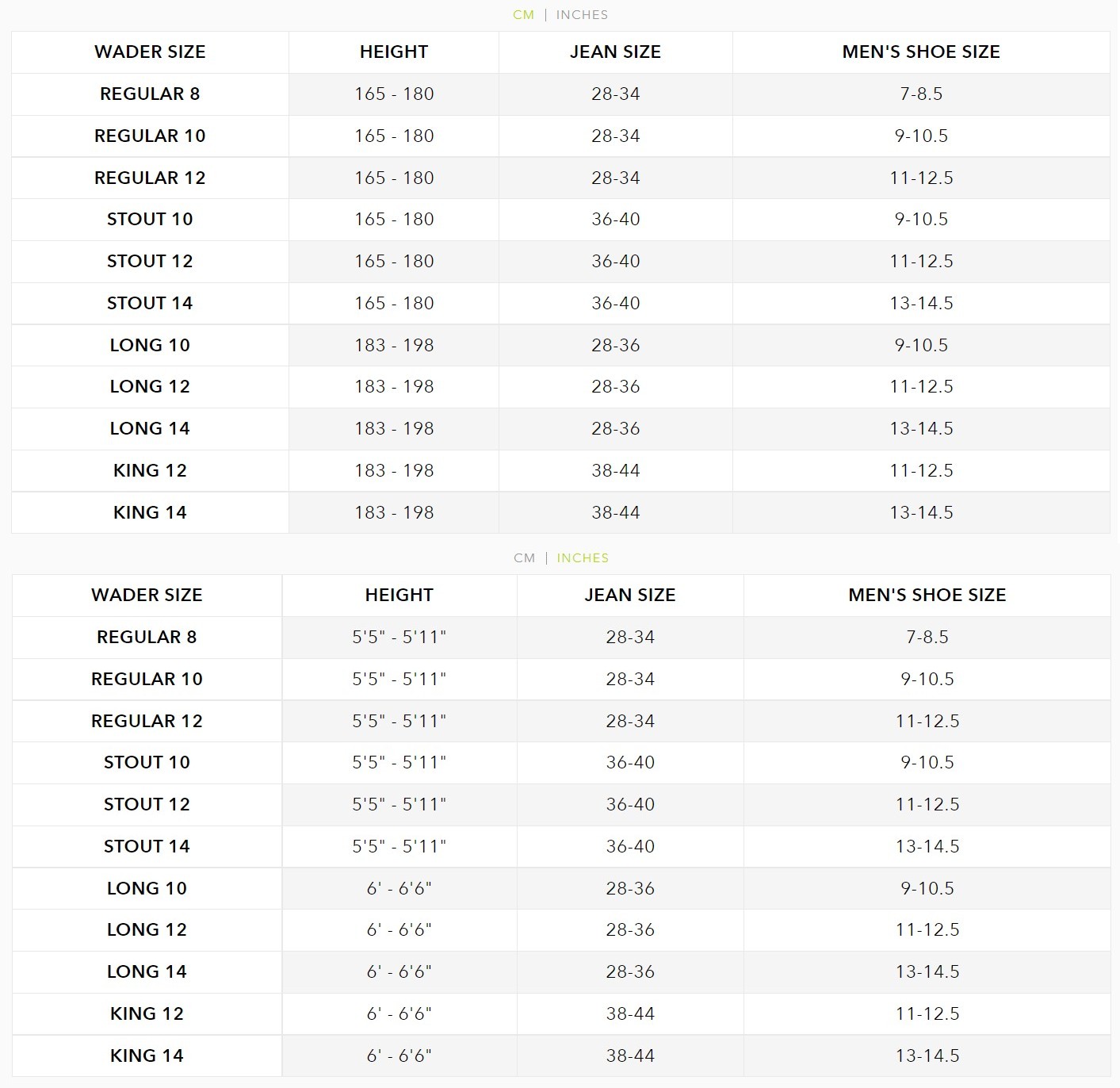Select CM toggle above the first table
This screenshot has width=1120, height=1088.
pyautogui.click(x=524, y=15)
